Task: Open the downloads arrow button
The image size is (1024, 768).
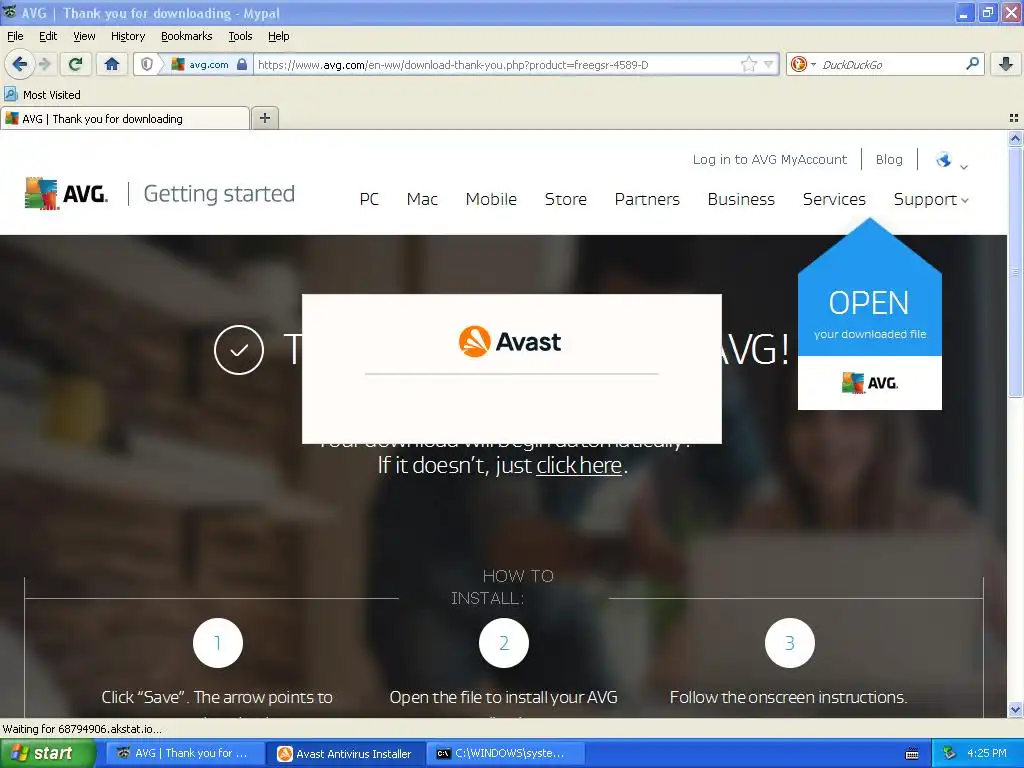Action: pos(1006,64)
